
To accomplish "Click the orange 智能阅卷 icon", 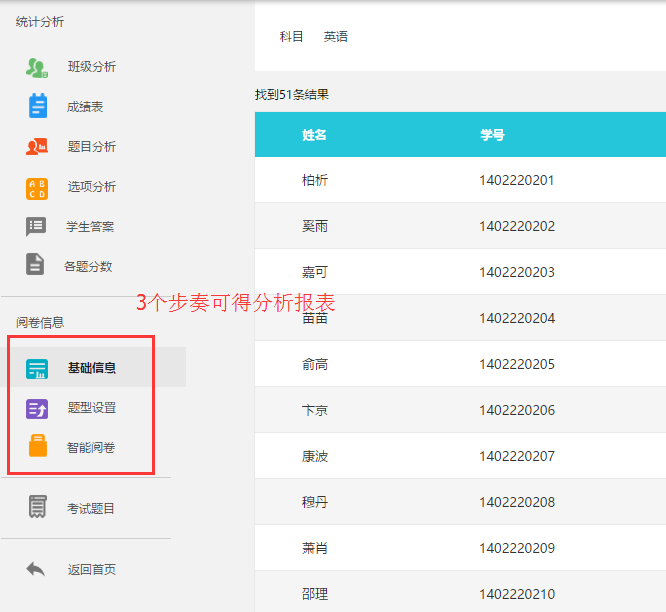I will tap(37, 447).
